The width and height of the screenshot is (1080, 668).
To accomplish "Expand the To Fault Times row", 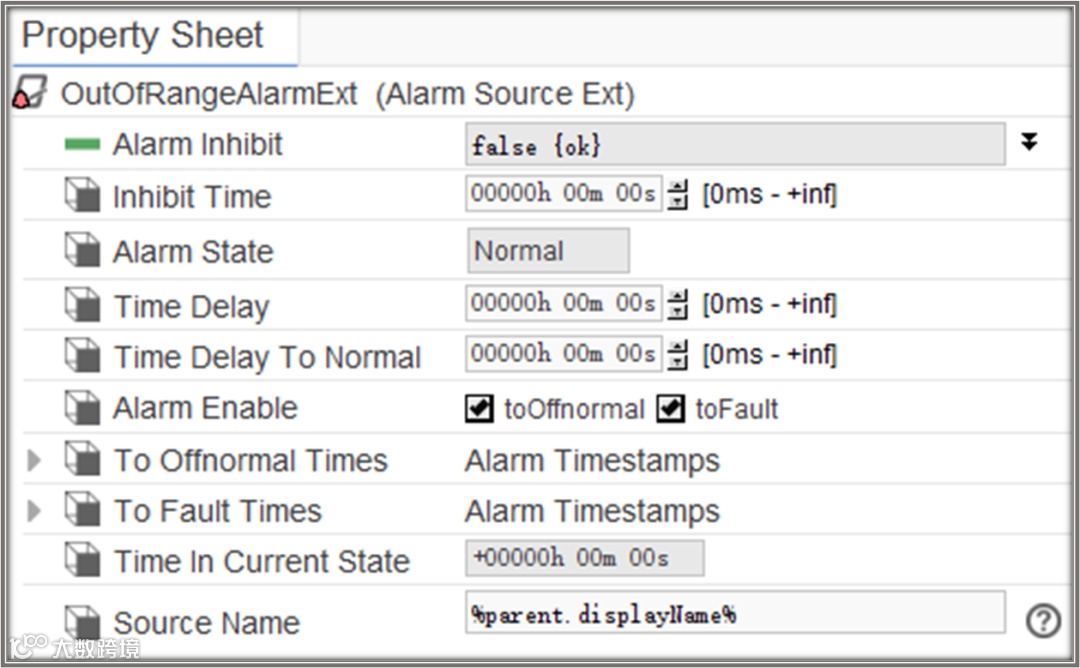I will (x=33, y=511).
